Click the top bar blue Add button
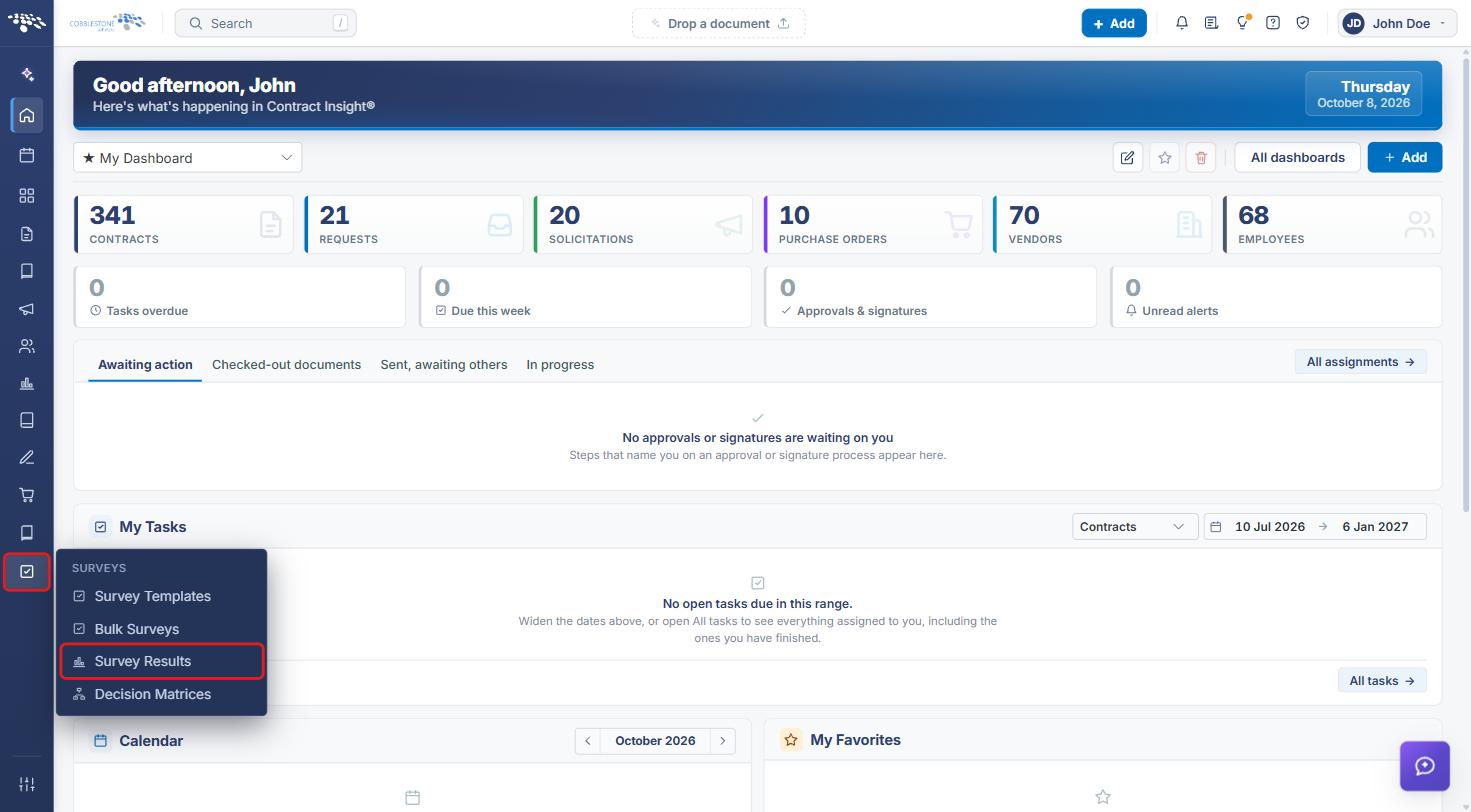The width and height of the screenshot is (1471, 812). (x=1114, y=23)
